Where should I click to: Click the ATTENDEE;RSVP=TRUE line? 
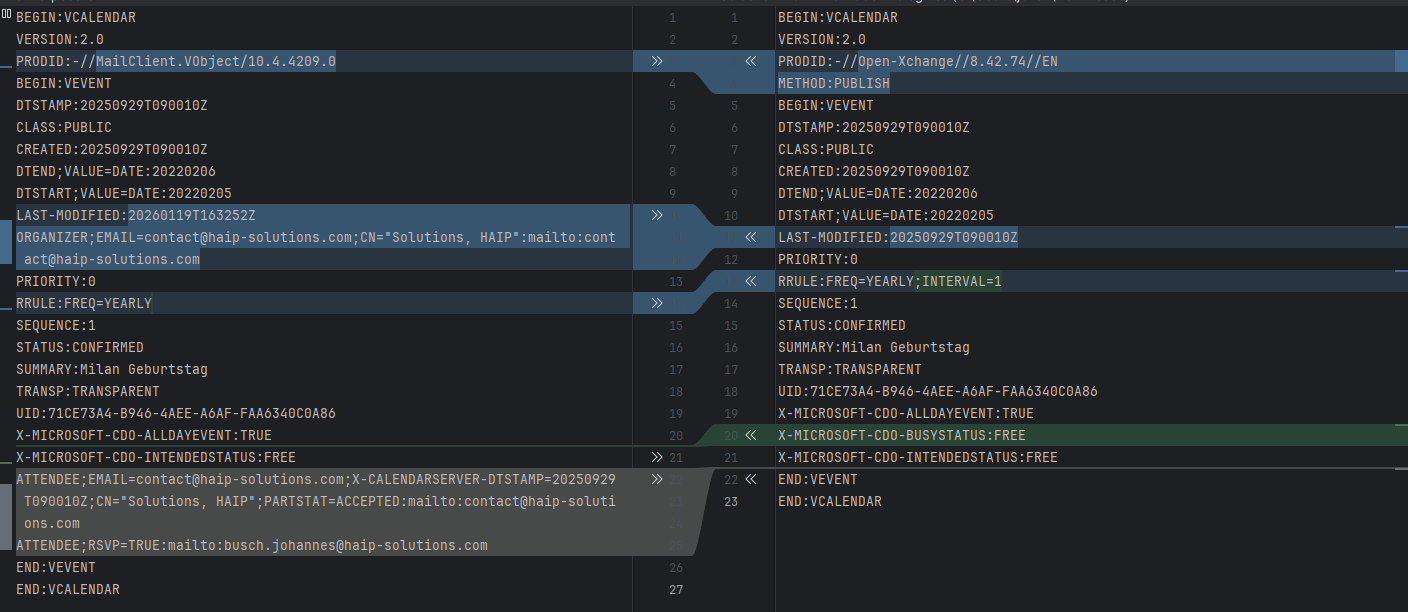[x=251, y=545]
